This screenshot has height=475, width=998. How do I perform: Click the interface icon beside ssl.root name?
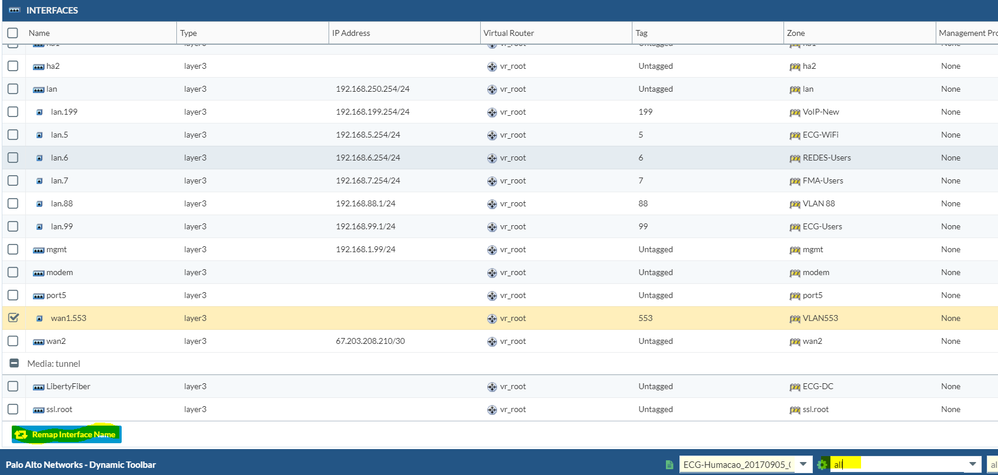click(x=38, y=409)
